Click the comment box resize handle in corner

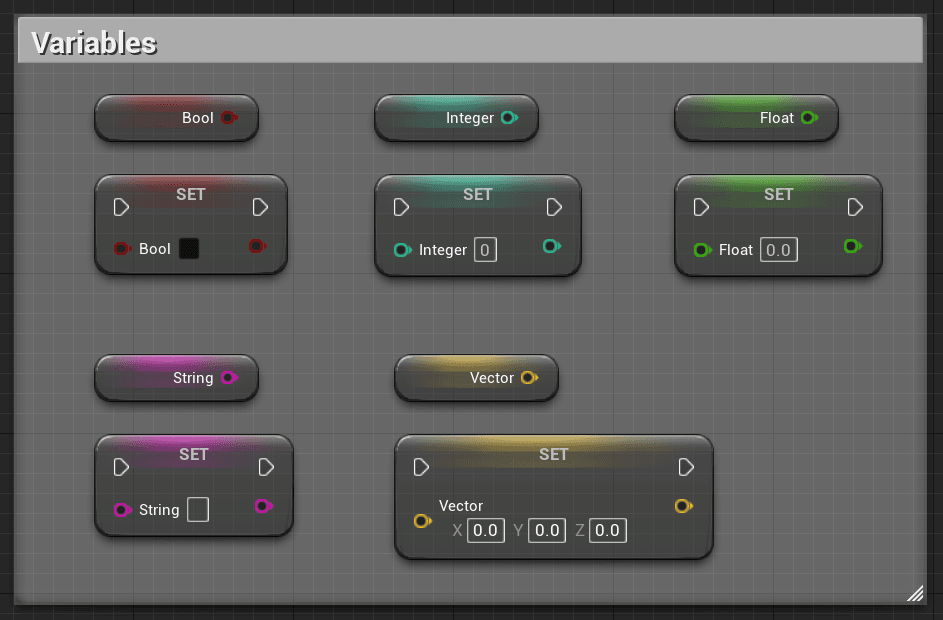tap(914, 593)
